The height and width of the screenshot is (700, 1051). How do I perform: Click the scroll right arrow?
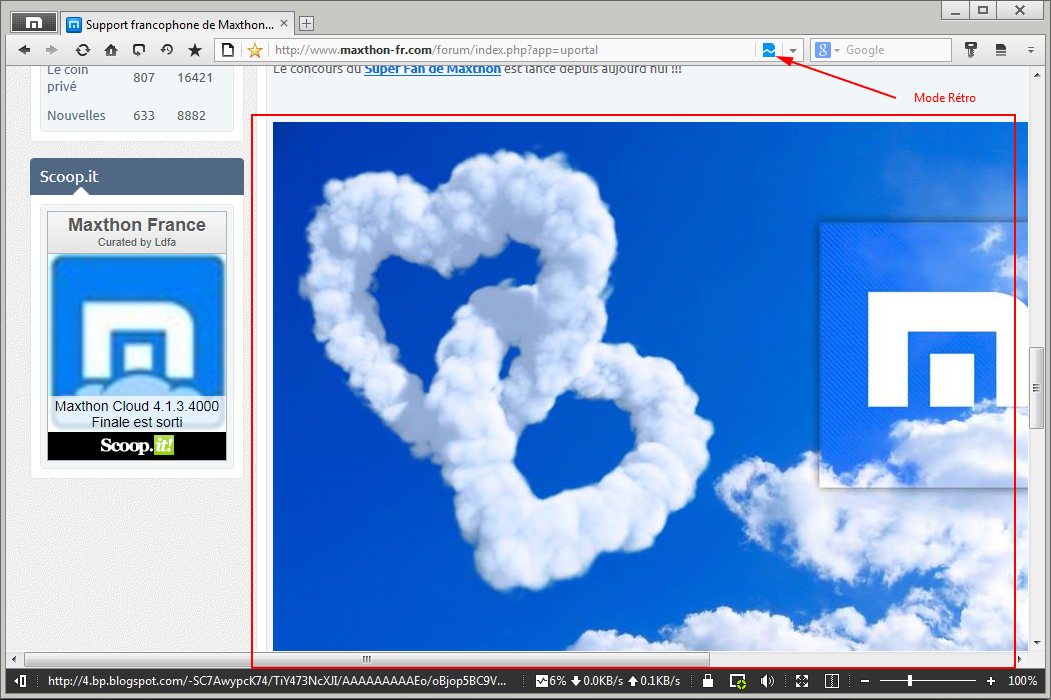click(1020, 659)
